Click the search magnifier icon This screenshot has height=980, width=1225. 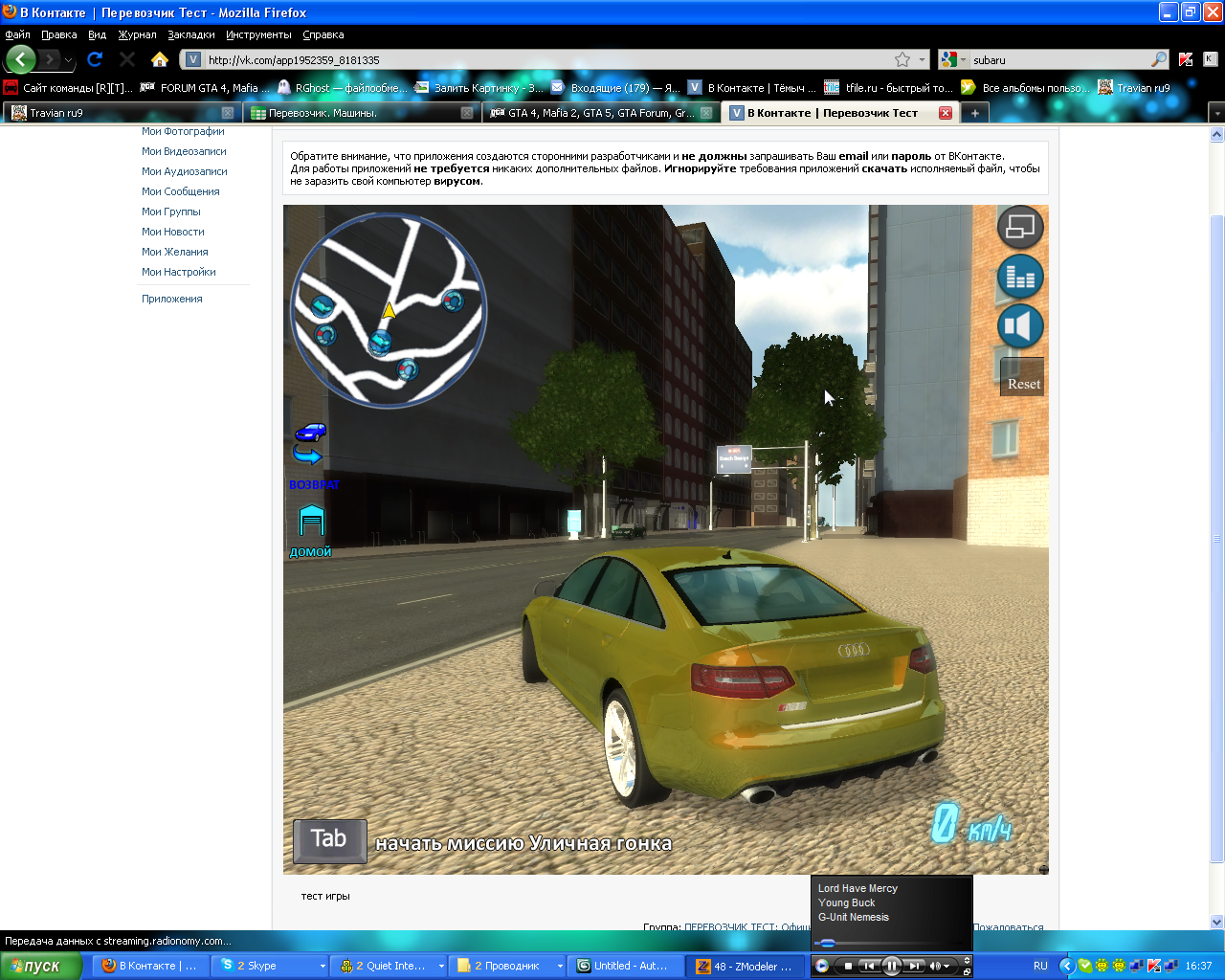[1159, 59]
